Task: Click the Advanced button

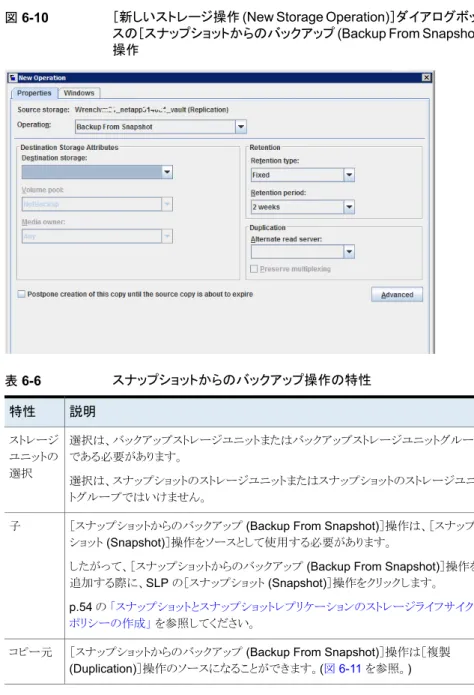Action: tap(397, 295)
